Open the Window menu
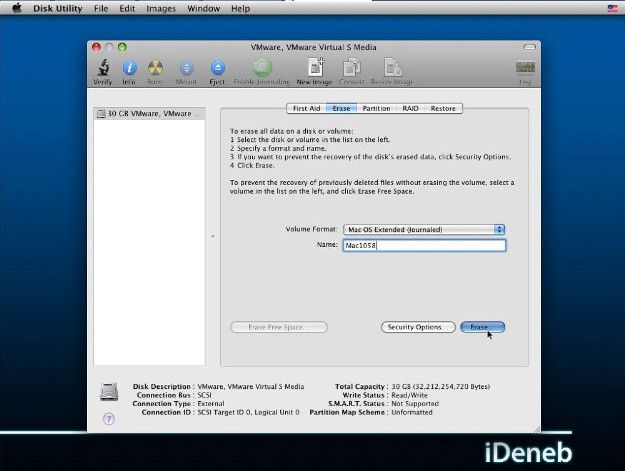Image resolution: width=625 pixels, height=471 pixels. click(x=204, y=8)
